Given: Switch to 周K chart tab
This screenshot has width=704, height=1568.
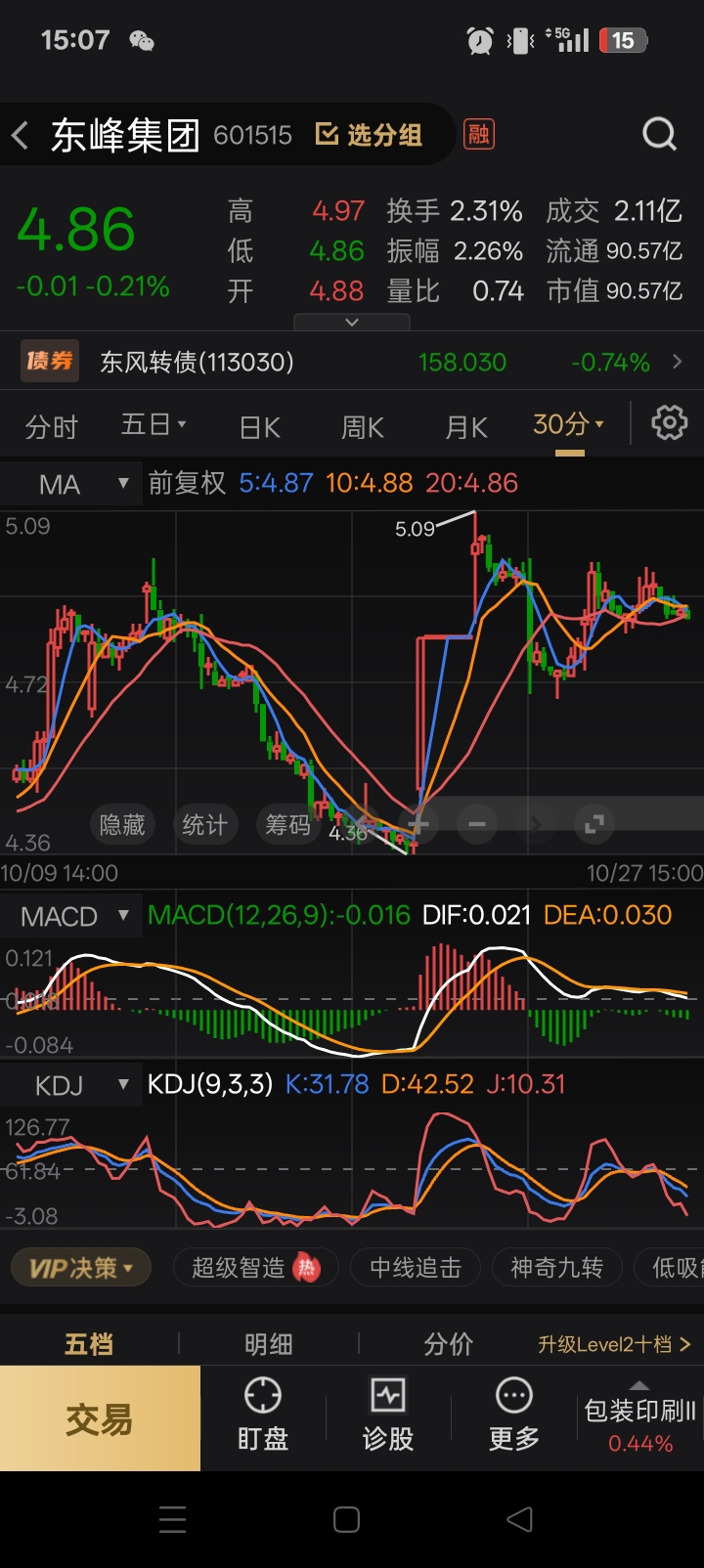Looking at the screenshot, I should (363, 427).
